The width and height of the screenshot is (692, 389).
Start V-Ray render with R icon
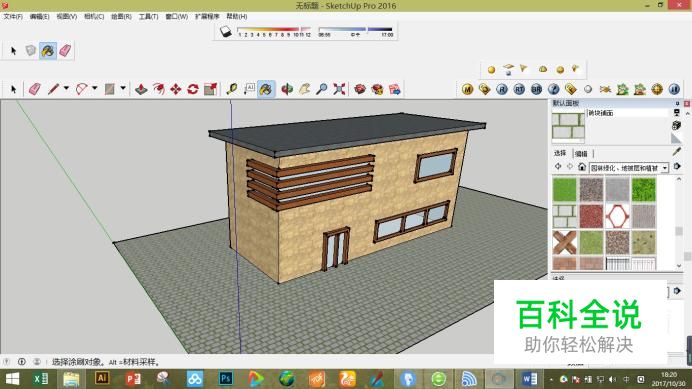502,89
